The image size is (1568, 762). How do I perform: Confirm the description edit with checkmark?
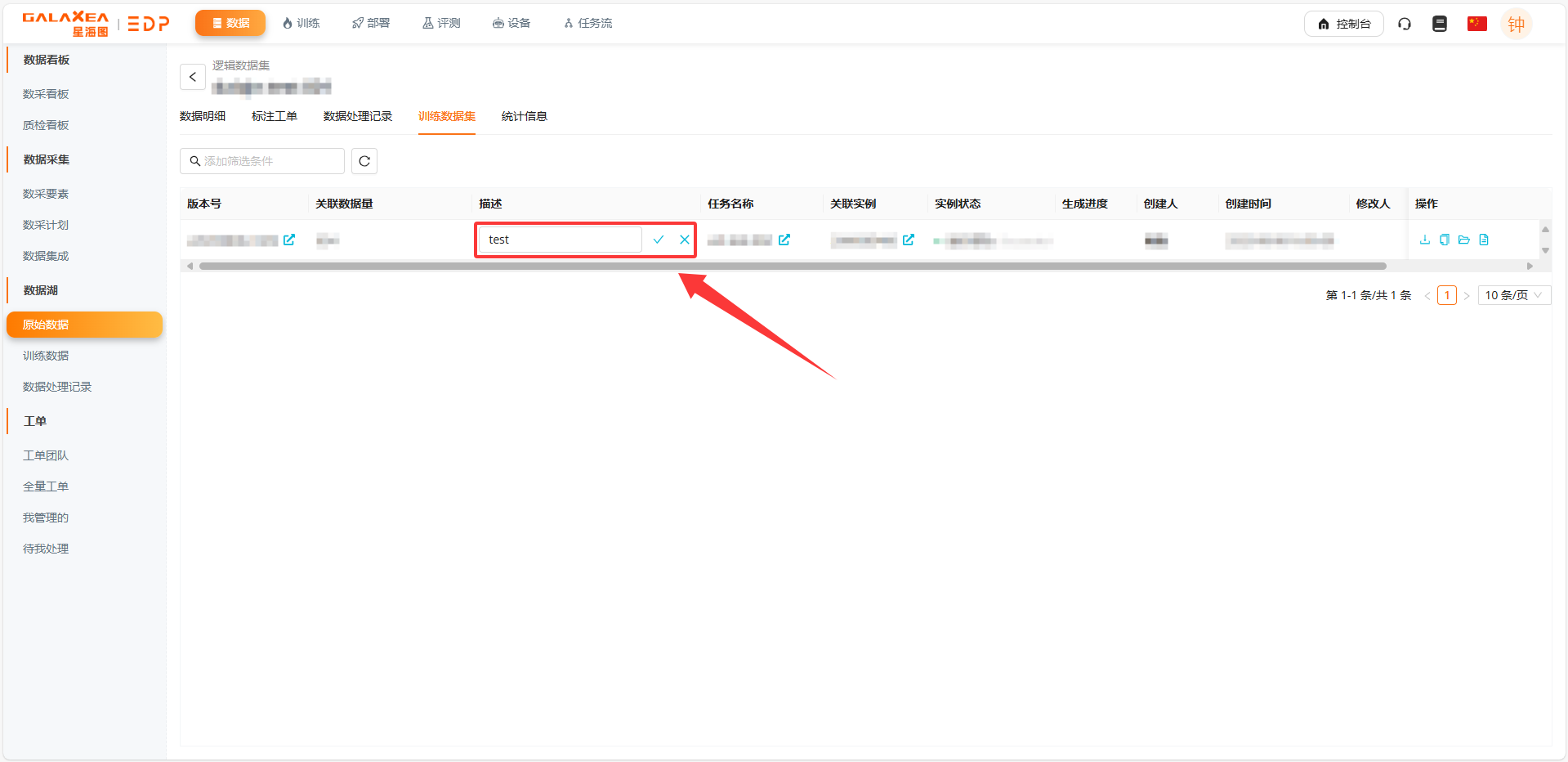click(x=659, y=240)
